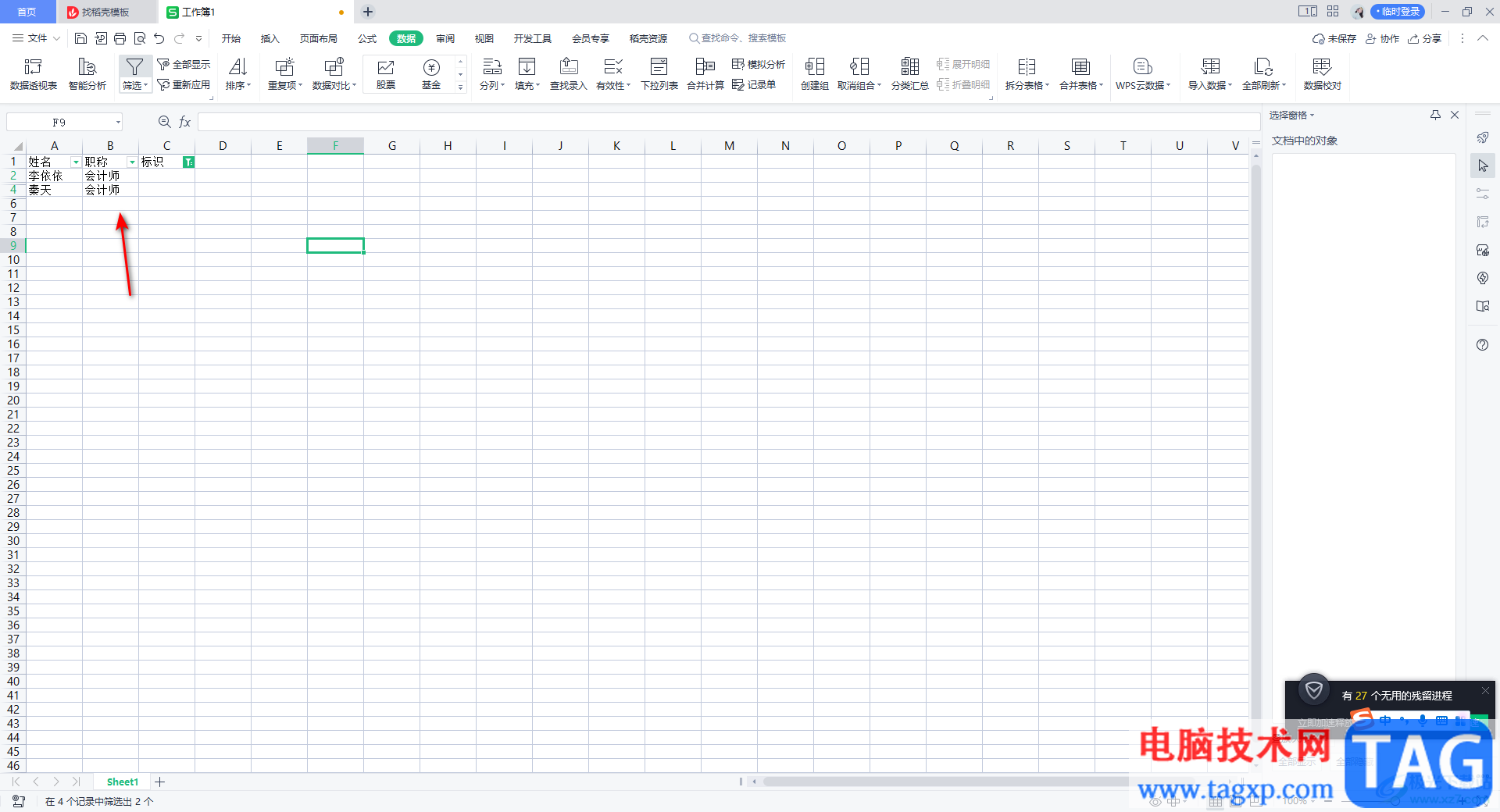Click 重新应用 to reapply the filter

[x=184, y=84]
